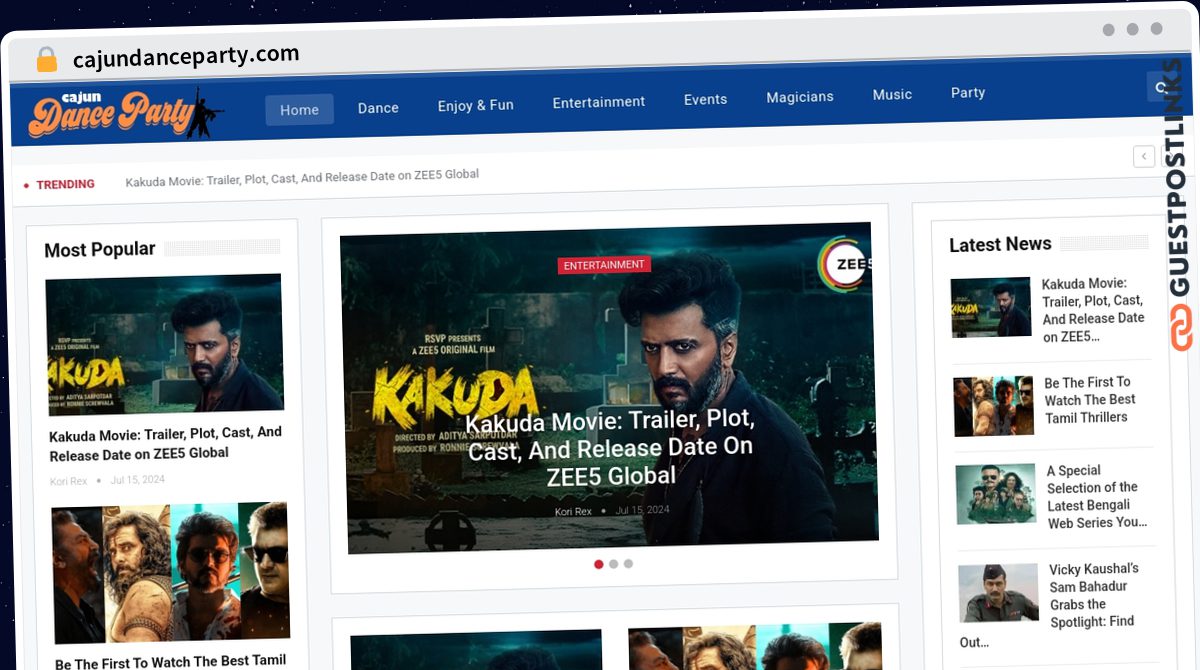
Task: Open the Events menu item
Action: [705, 99]
